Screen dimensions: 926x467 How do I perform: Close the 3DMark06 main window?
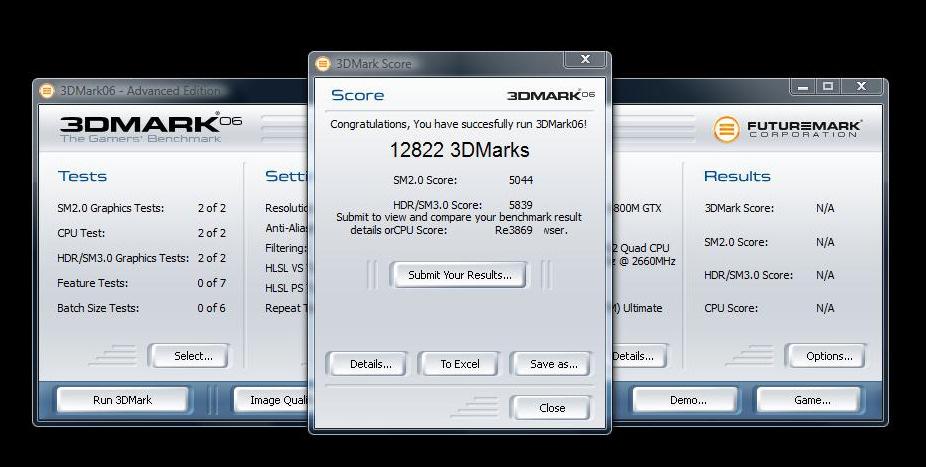coord(862,87)
